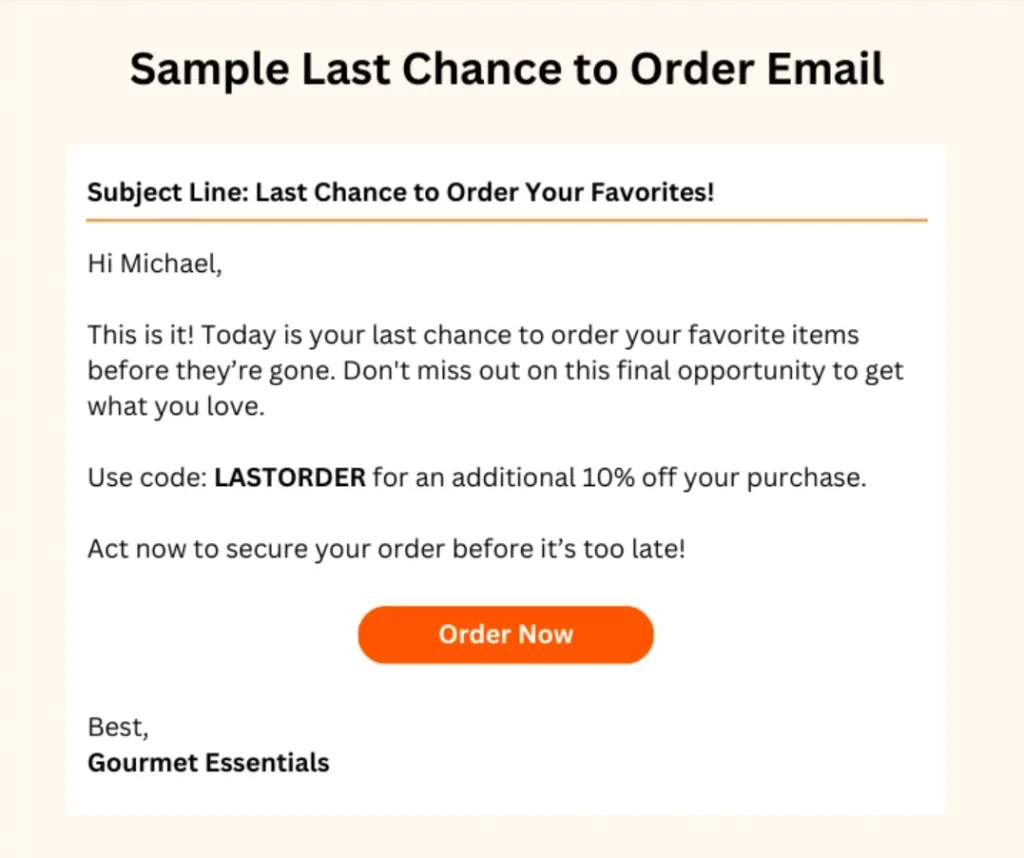Click the word 'Favorites!' in the subject line
This screenshot has width=1024, height=858.
(652, 192)
